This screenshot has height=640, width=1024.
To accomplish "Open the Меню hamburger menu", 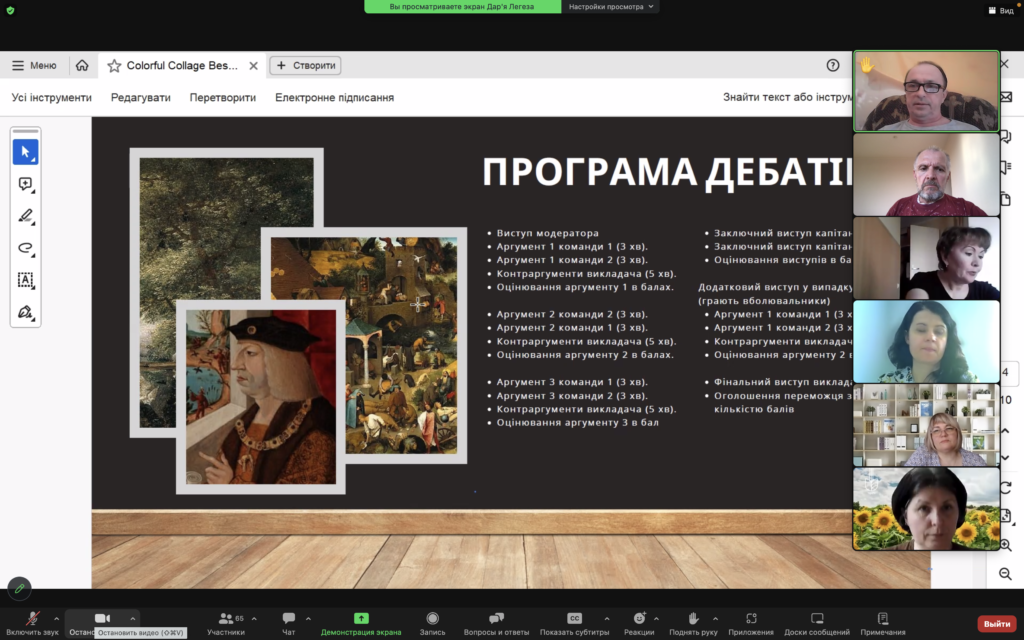I will [34, 65].
